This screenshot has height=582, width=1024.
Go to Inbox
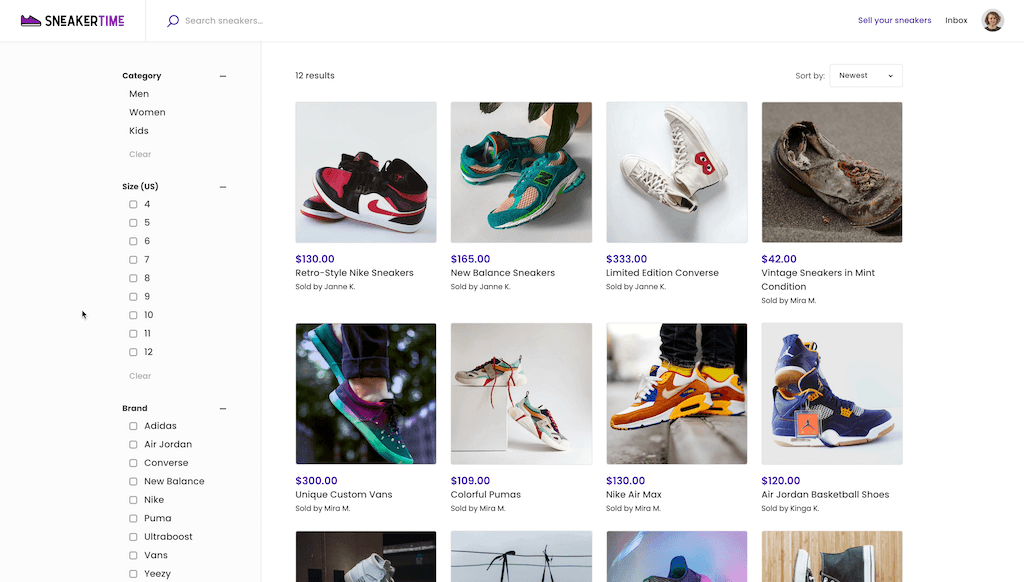956,20
